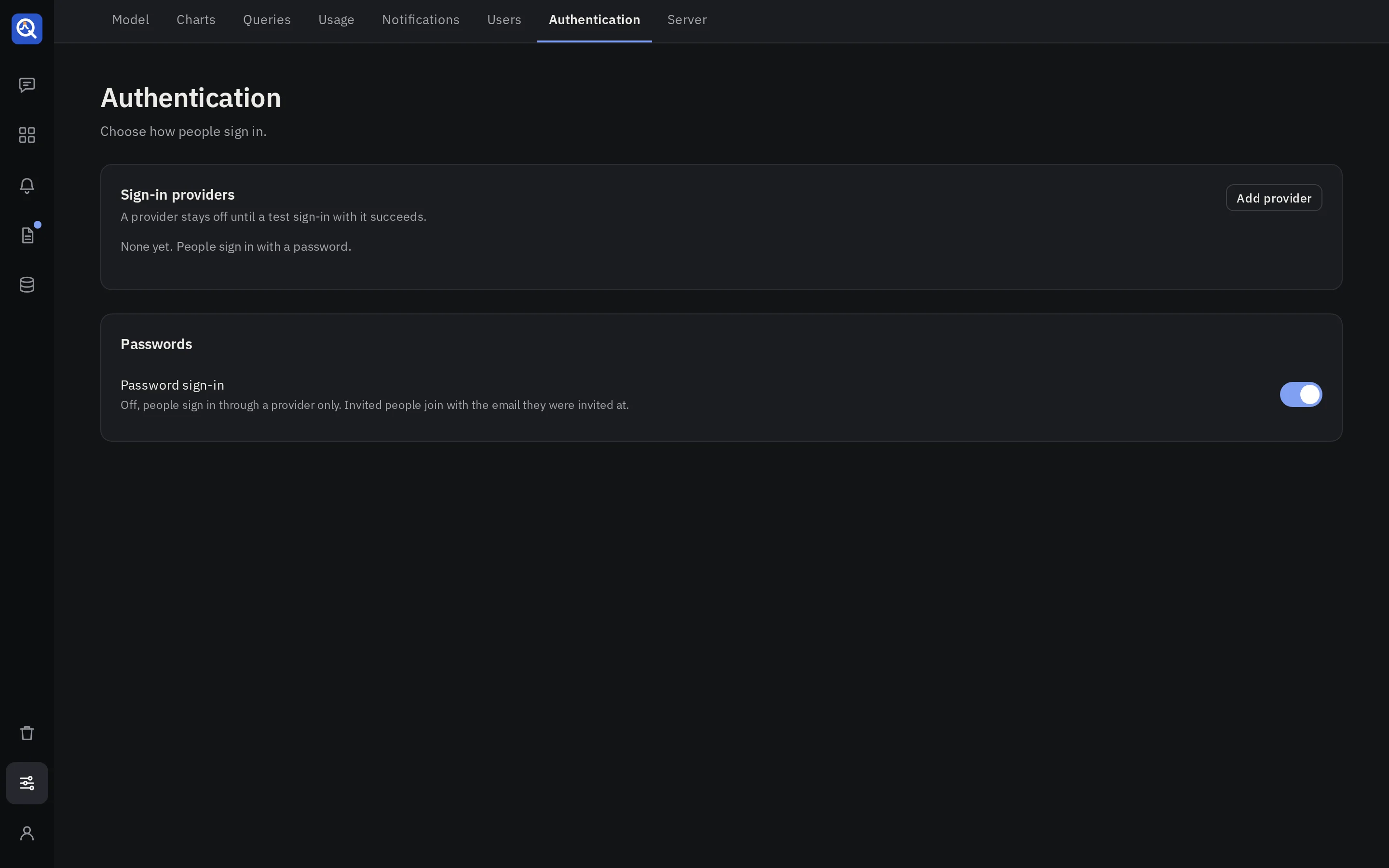Switch to the Usage tab
The height and width of the screenshot is (868, 1389).
pos(336,20)
